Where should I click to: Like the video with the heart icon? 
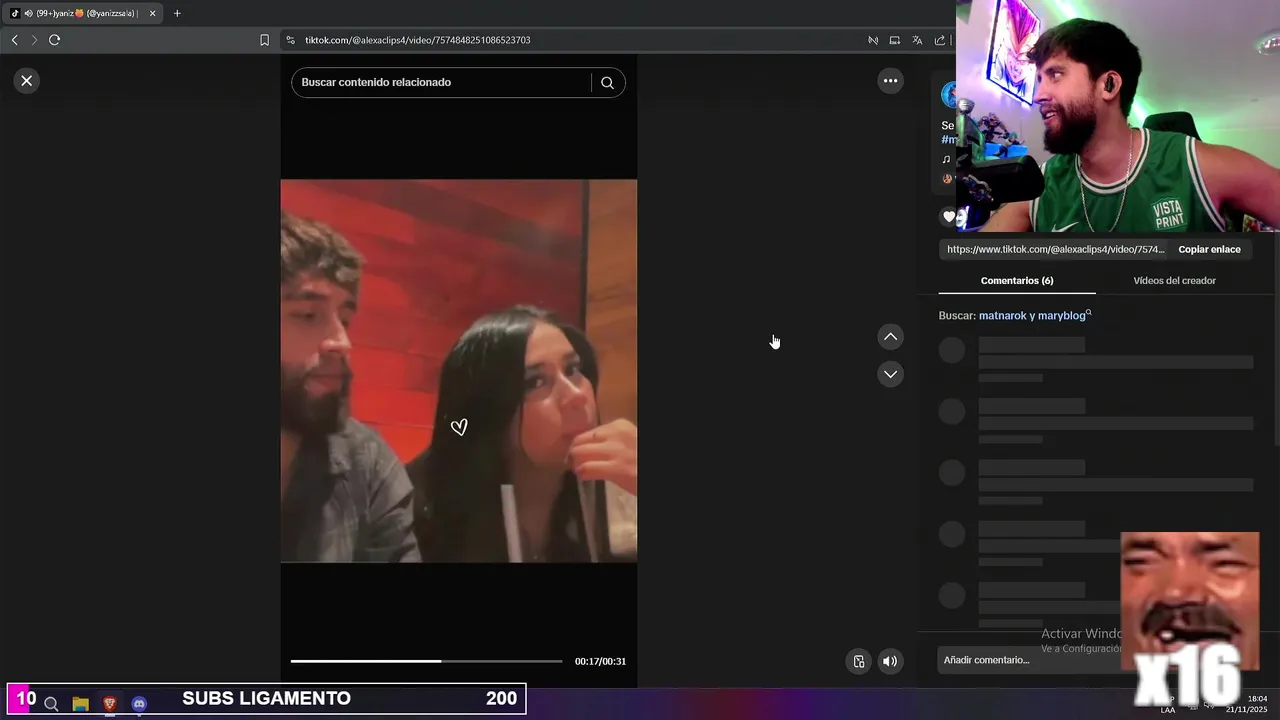click(949, 216)
